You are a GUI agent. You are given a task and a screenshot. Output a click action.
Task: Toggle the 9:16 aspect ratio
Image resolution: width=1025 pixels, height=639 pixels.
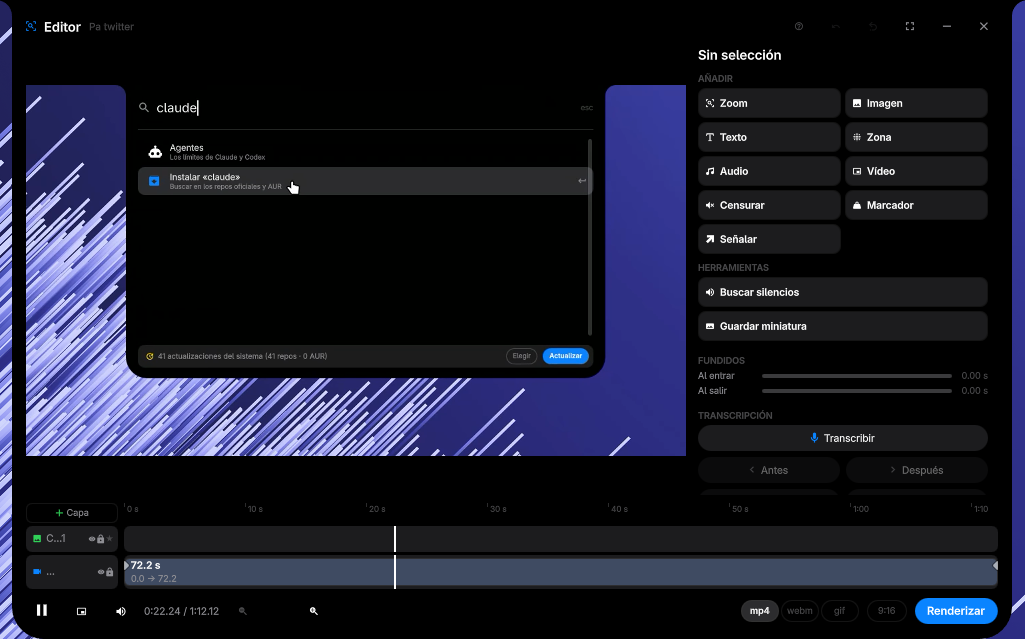click(x=886, y=611)
